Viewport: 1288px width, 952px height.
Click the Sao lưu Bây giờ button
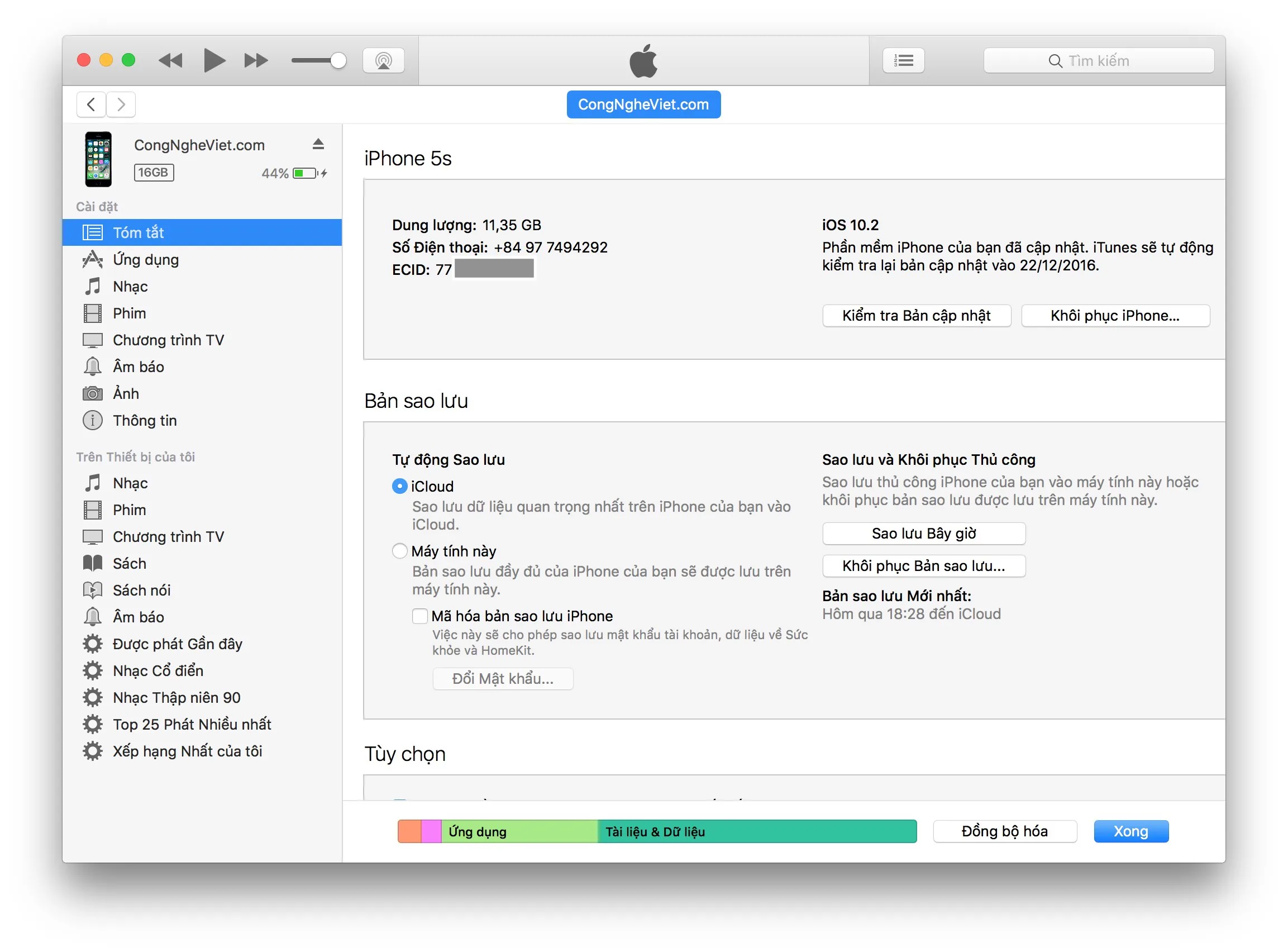tap(924, 534)
